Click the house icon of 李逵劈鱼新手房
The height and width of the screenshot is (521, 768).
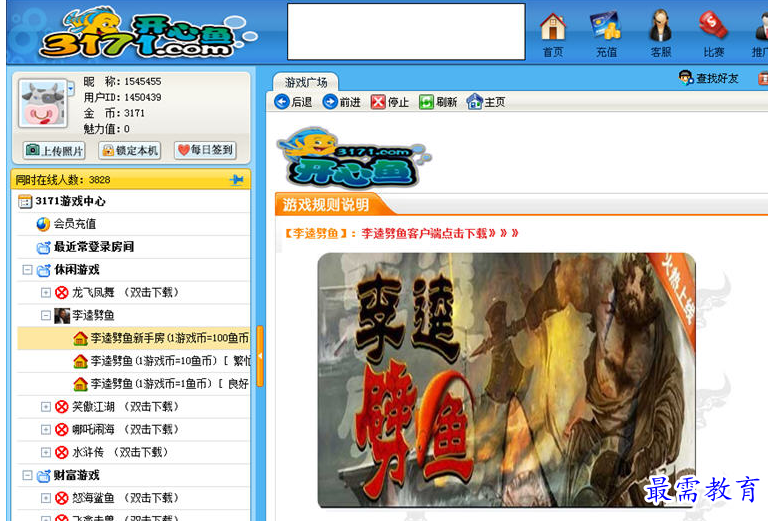[80, 338]
